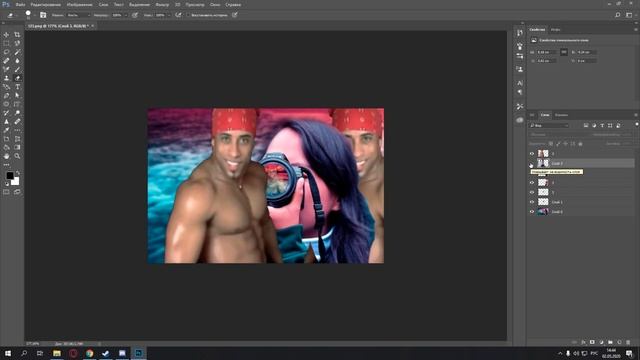Toggle airbrush build-up mode in options bar
The image size is (640, 360).
[x=178, y=15]
